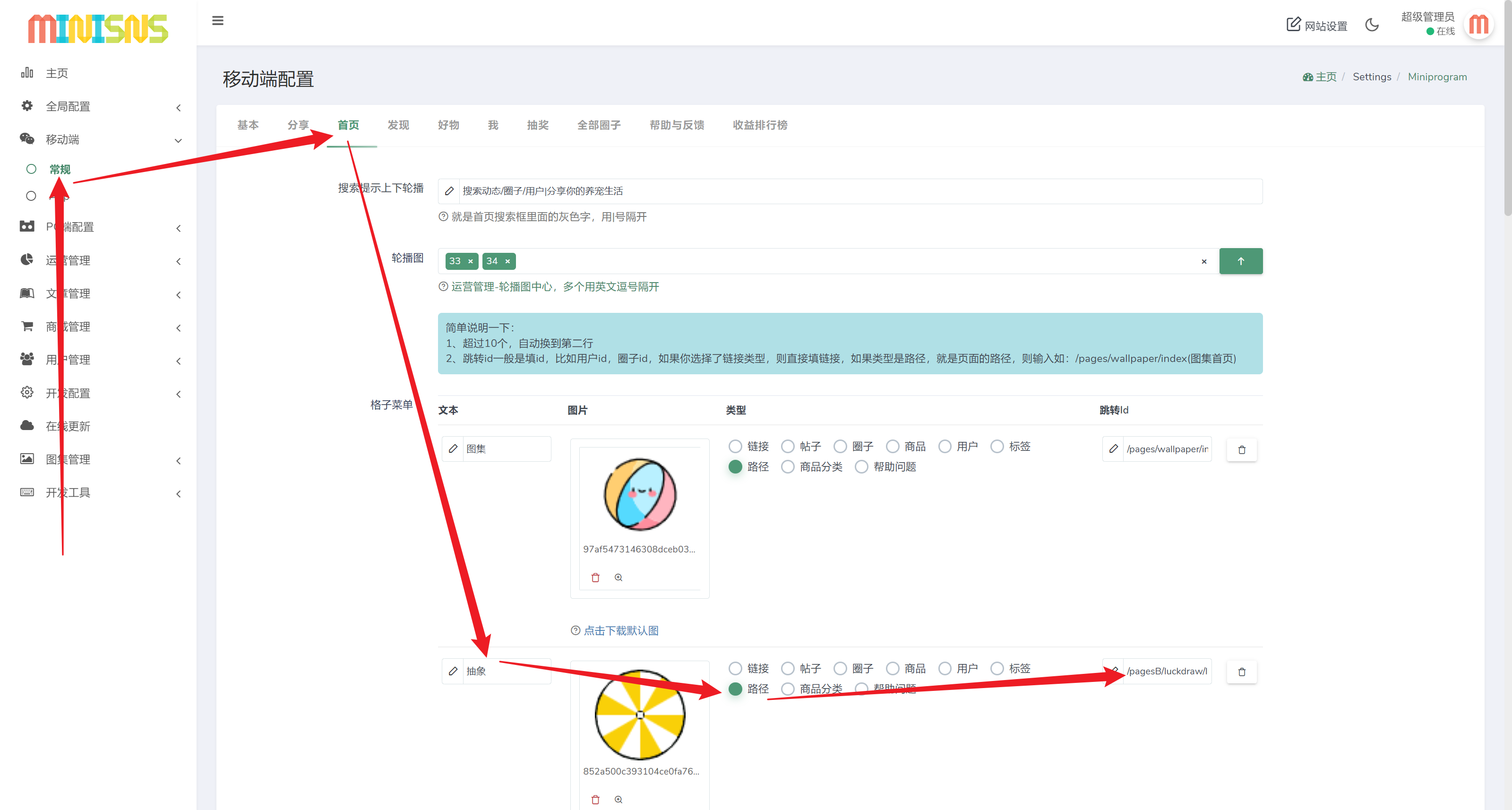
Task: Switch to the 发现 tab
Action: (x=398, y=125)
